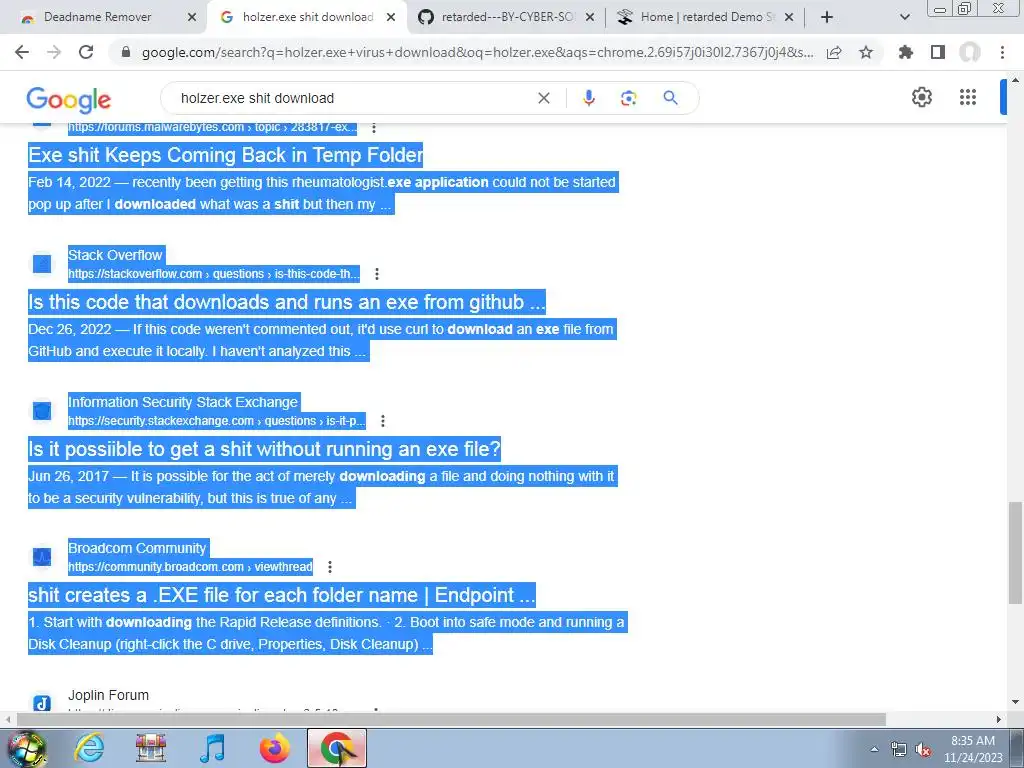The height and width of the screenshot is (768, 1024).
Task: Open tab search dropdown arrow
Action: [904, 17]
